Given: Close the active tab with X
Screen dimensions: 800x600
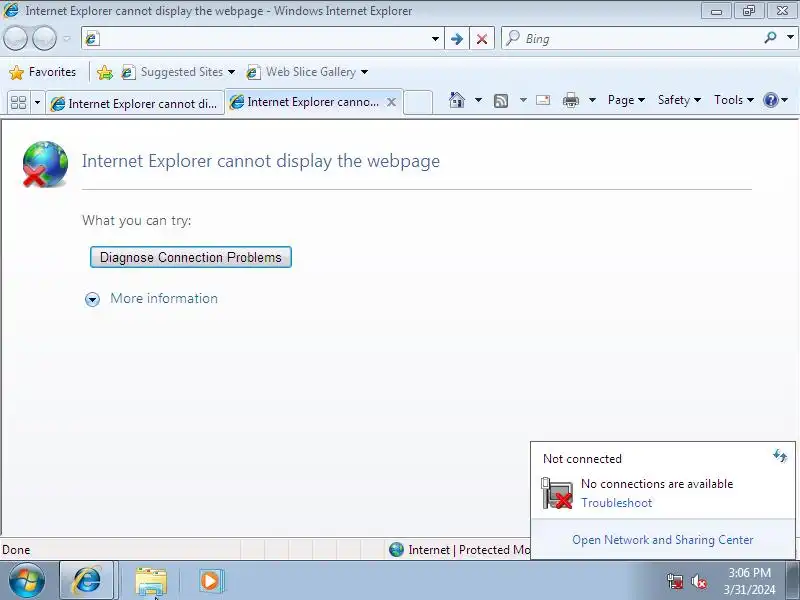Looking at the screenshot, I should pos(391,102).
